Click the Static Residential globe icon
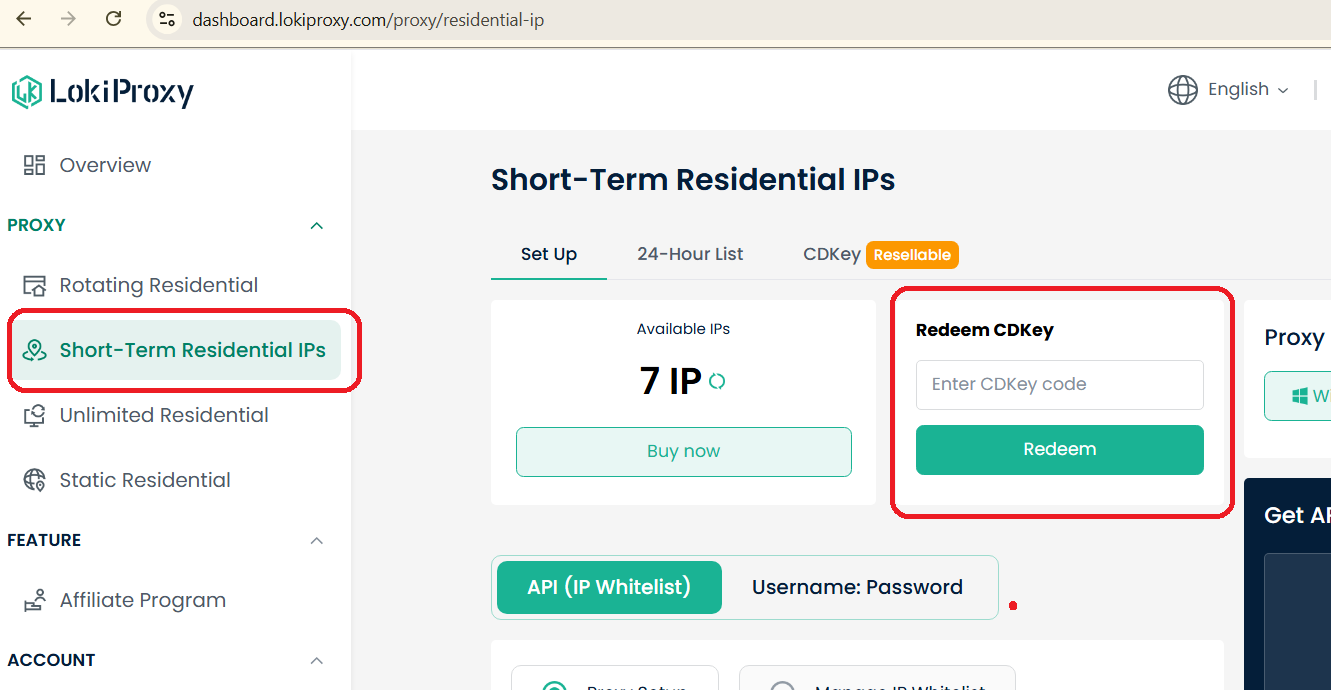1331x690 pixels. [35, 481]
